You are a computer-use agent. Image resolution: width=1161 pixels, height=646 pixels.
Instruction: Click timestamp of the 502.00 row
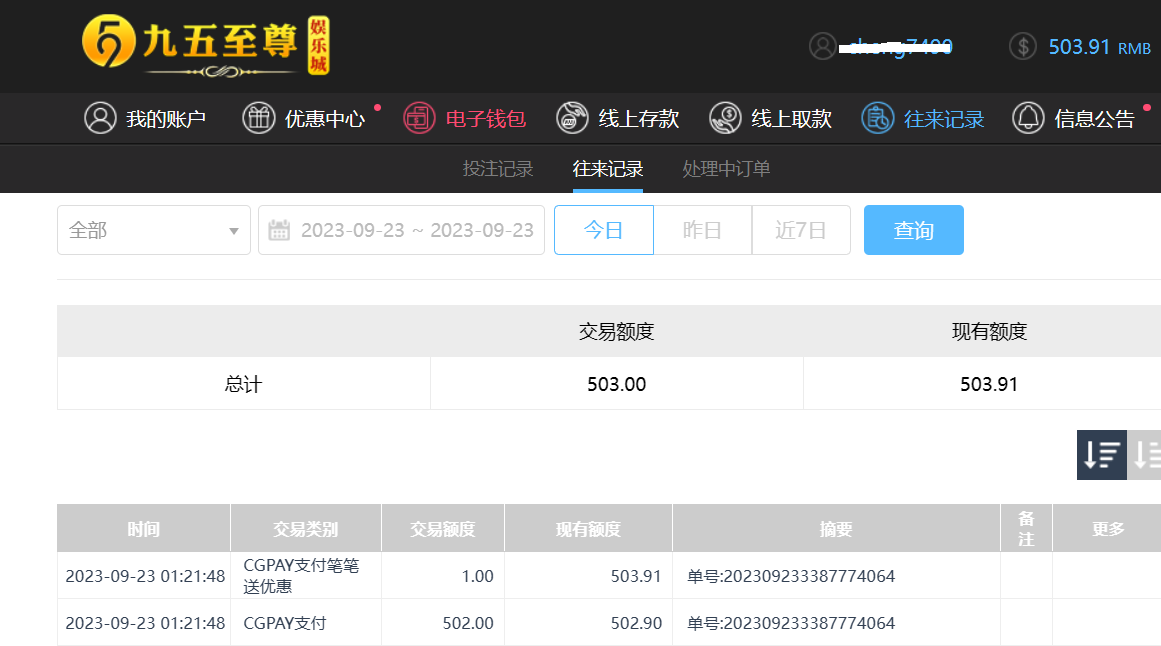pyautogui.click(x=145, y=623)
